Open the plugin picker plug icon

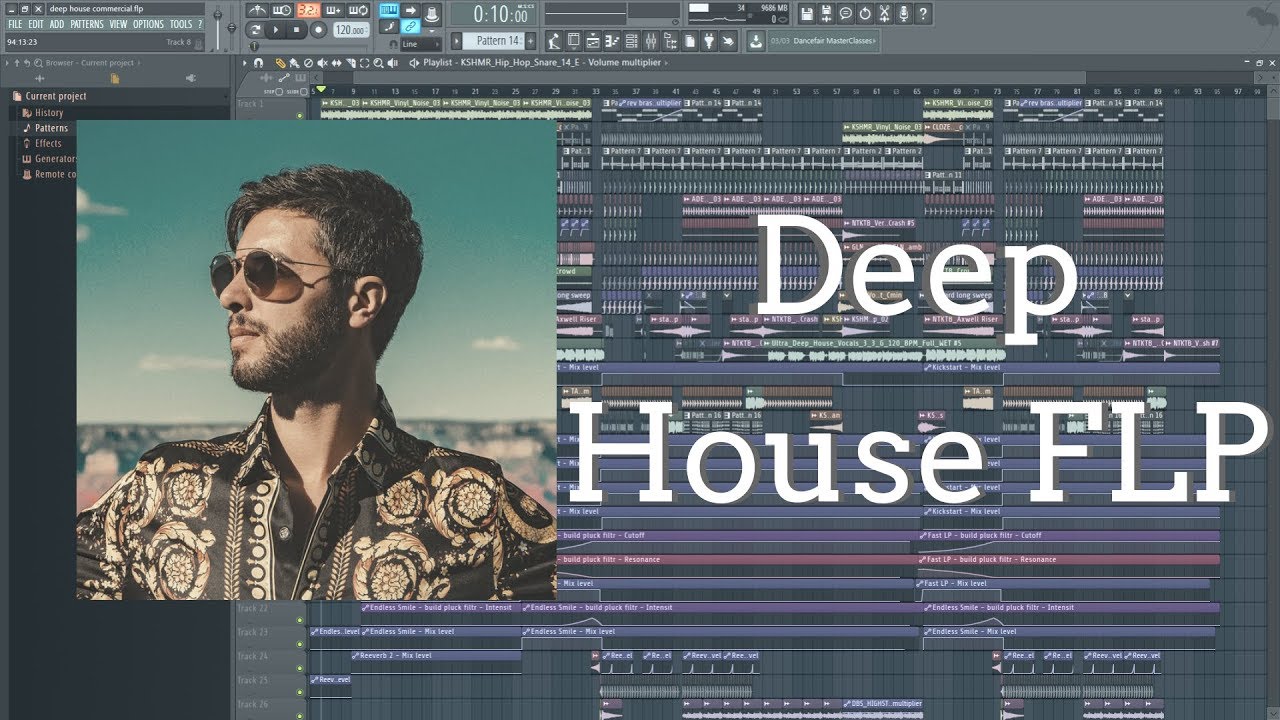coord(709,41)
